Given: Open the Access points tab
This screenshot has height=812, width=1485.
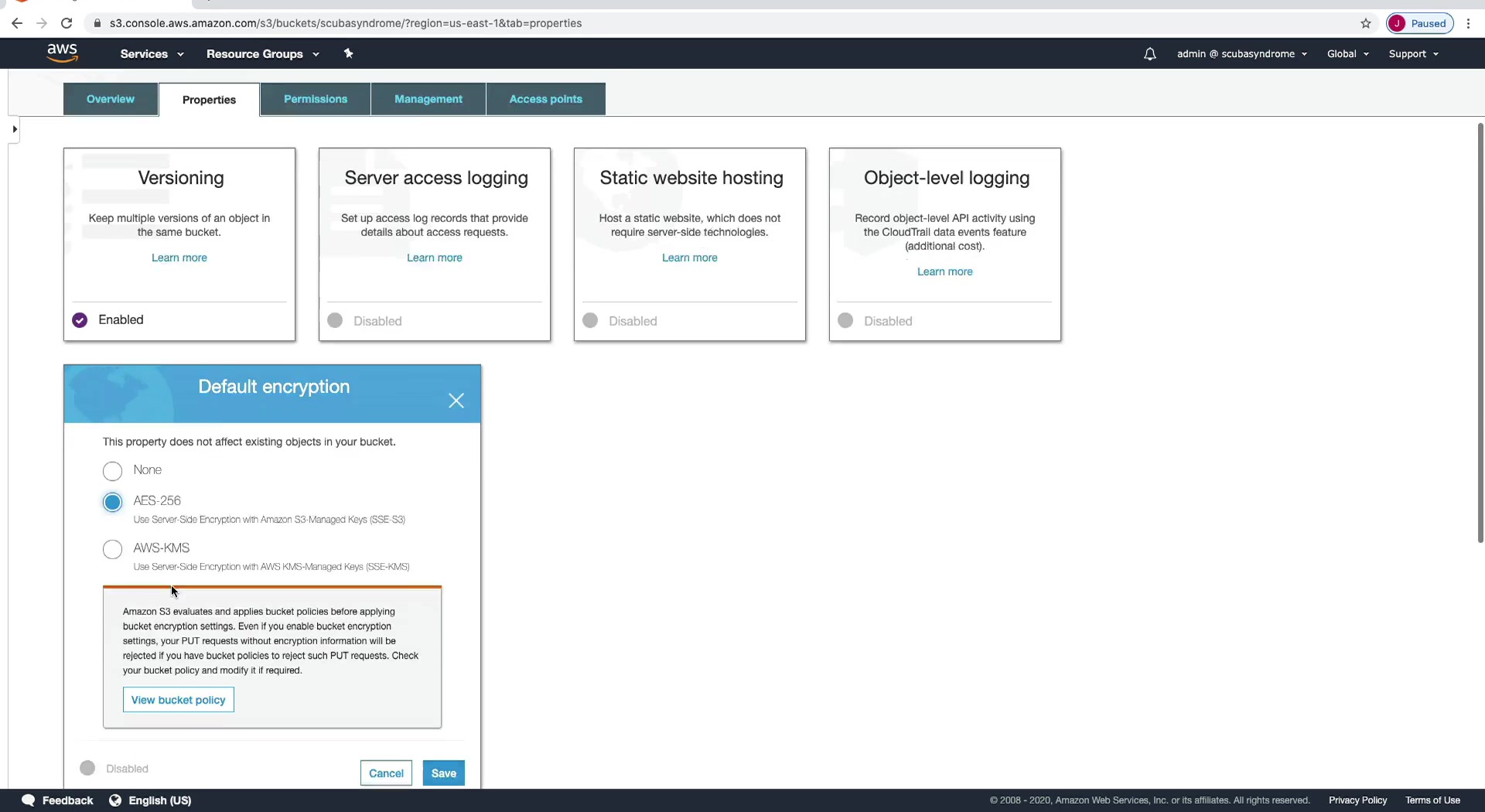Looking at the screenshot, I should tap(546, 99).
